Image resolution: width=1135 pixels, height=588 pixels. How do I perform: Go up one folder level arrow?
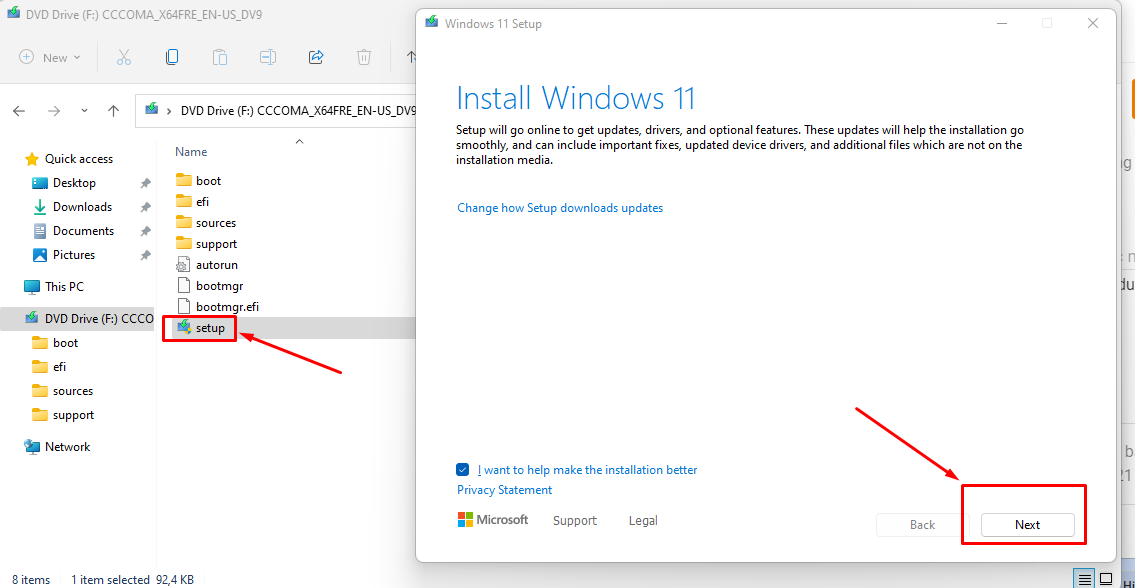pos(113,111)
